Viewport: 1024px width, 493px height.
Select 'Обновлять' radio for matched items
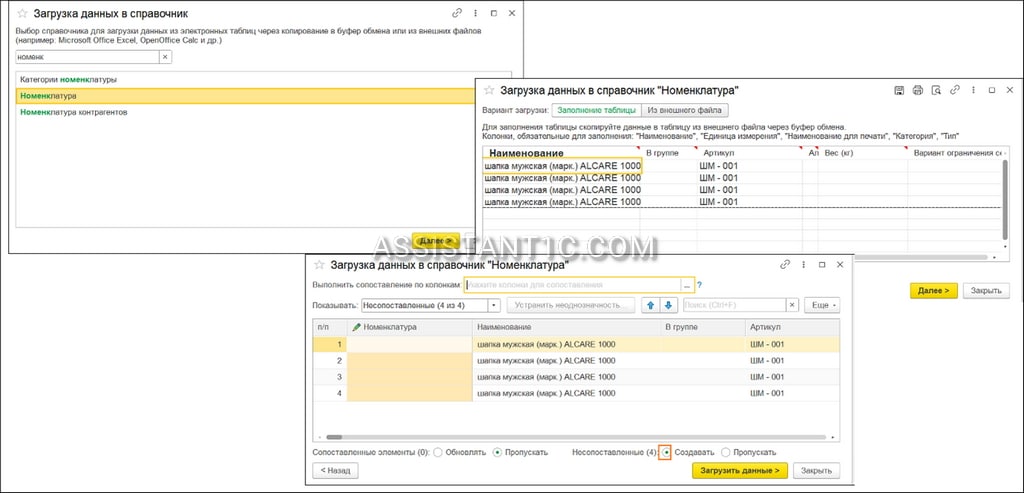pos(438,452)
